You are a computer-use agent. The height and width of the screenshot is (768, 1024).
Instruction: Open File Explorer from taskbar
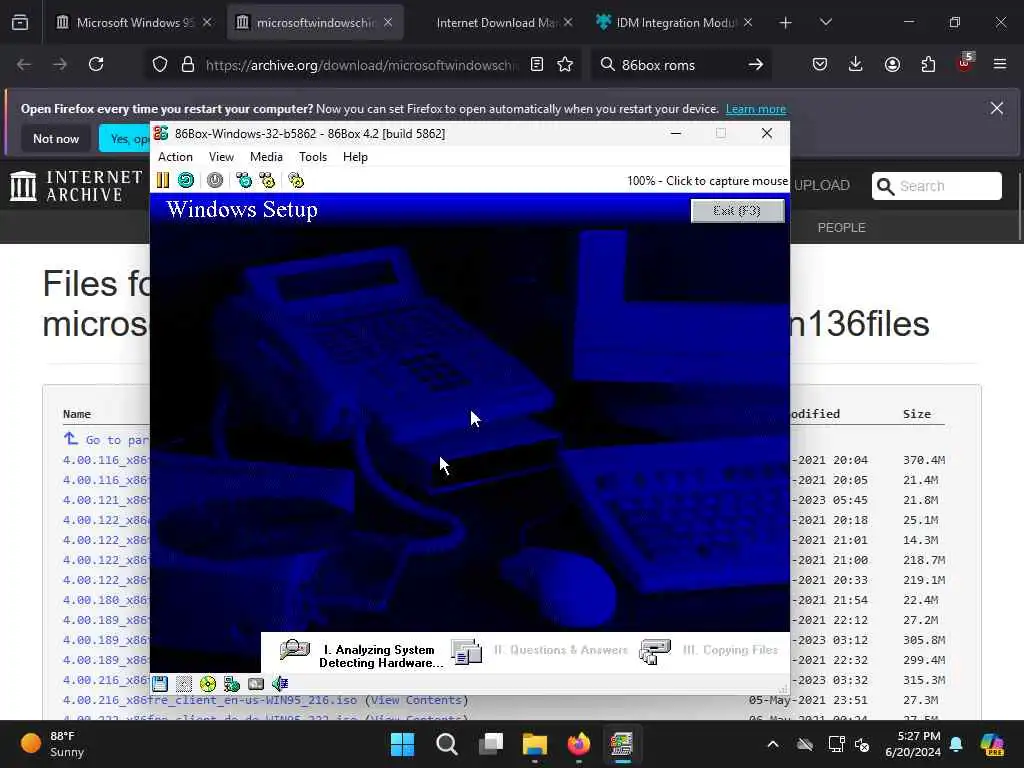tap(534, 744)
